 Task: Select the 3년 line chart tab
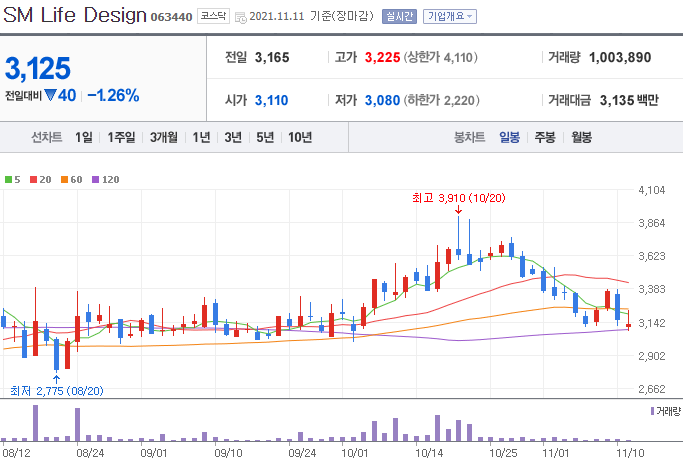coord(233,138)
